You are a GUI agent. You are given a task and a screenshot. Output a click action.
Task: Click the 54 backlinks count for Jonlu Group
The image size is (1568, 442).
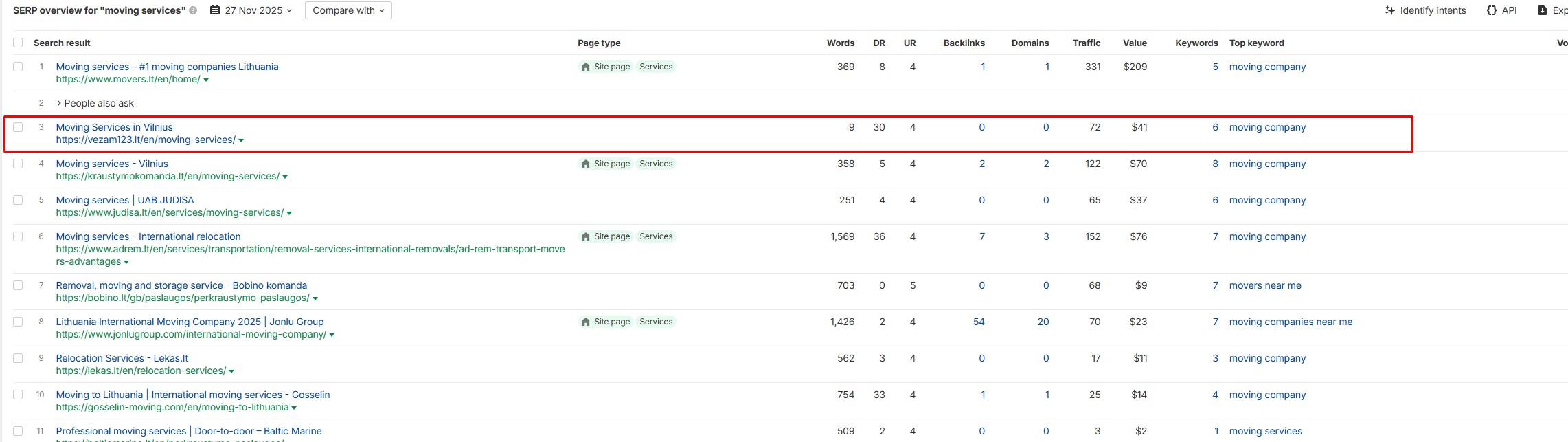click(x=979, y=322)
